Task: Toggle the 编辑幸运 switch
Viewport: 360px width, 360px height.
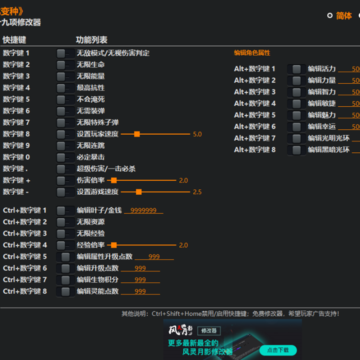Action: click(x=296, y=127)
